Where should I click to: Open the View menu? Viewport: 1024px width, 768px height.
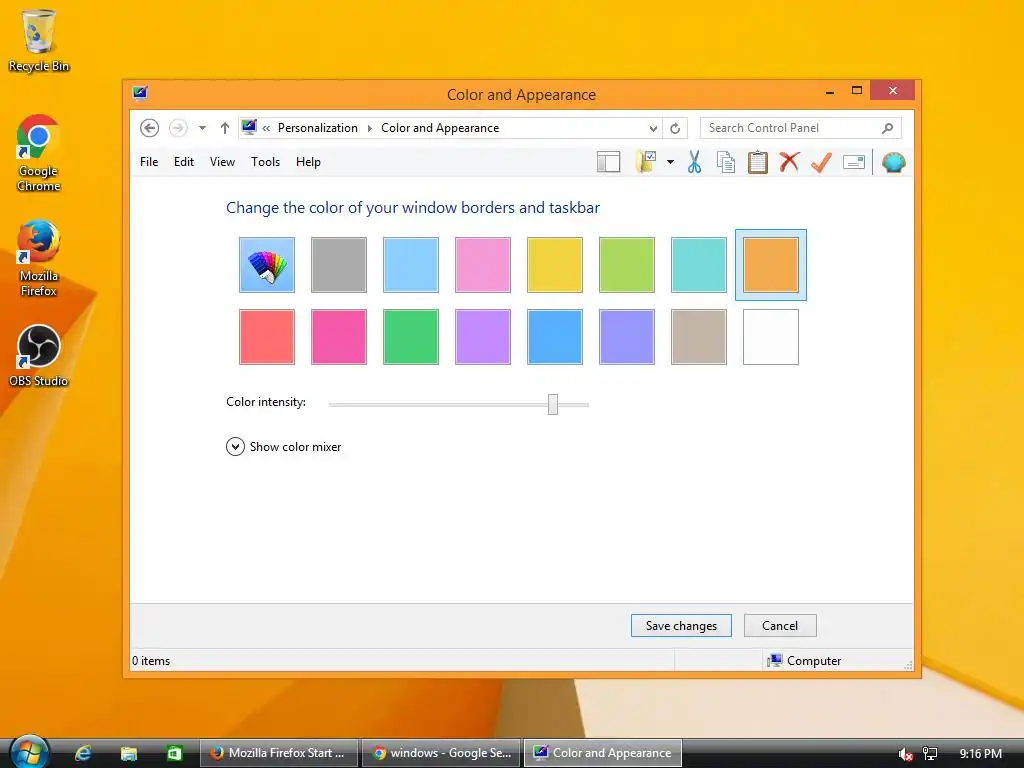pyautogui.click(x=222, y=162)
